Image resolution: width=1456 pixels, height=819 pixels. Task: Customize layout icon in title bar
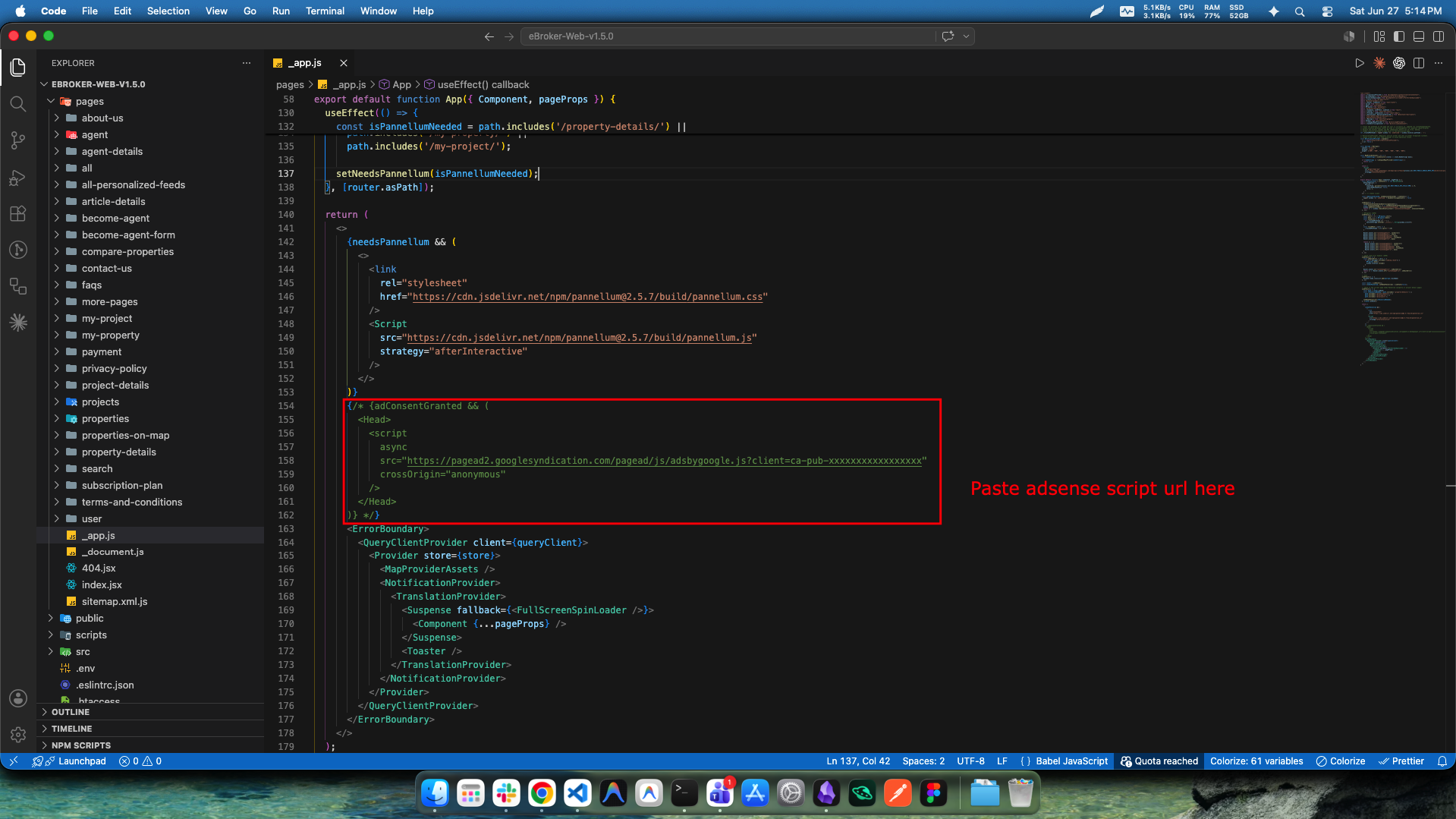click(1379, 36)
